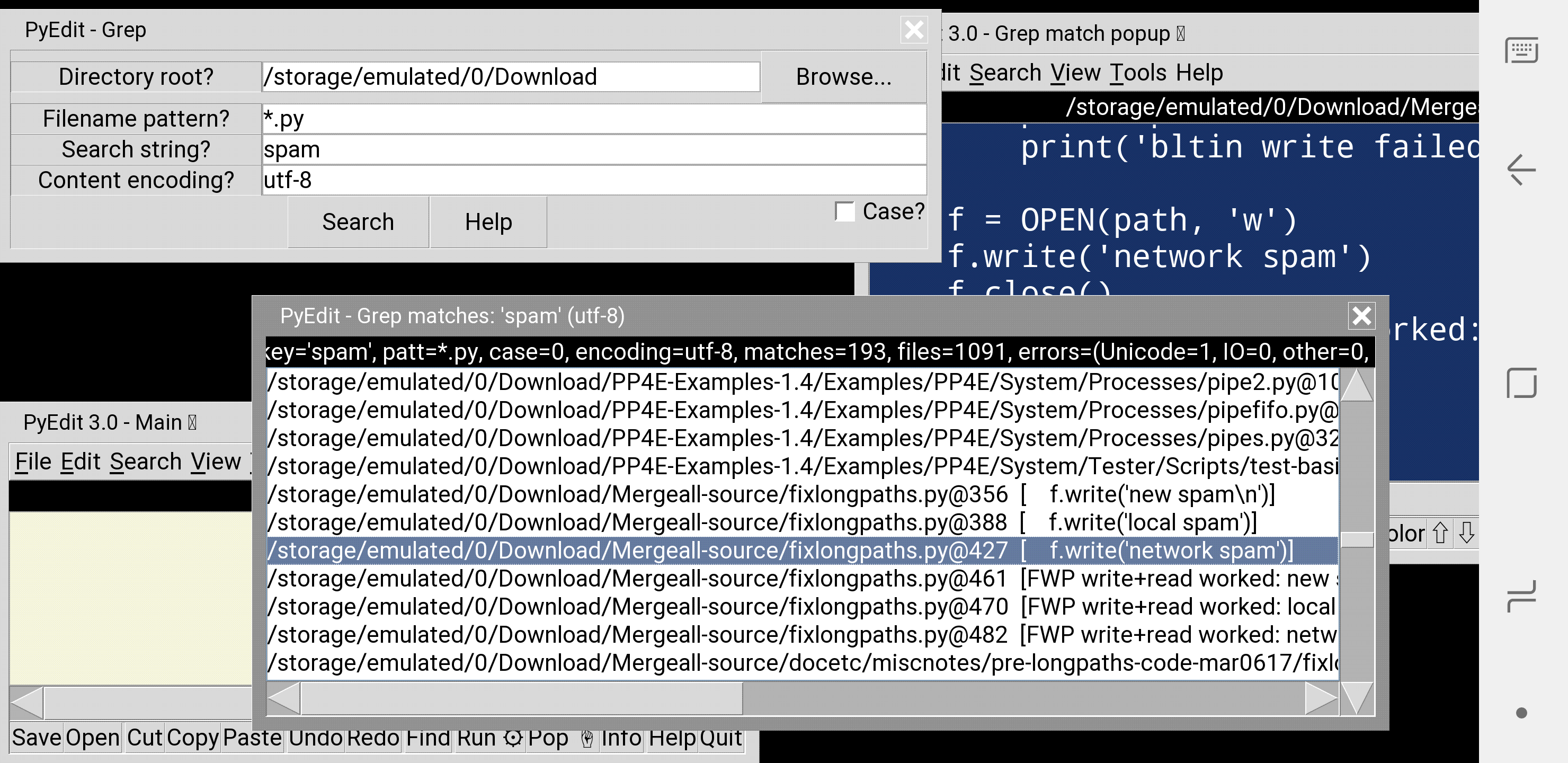Toggle the Case? checkbox

[x=845, y=211]
